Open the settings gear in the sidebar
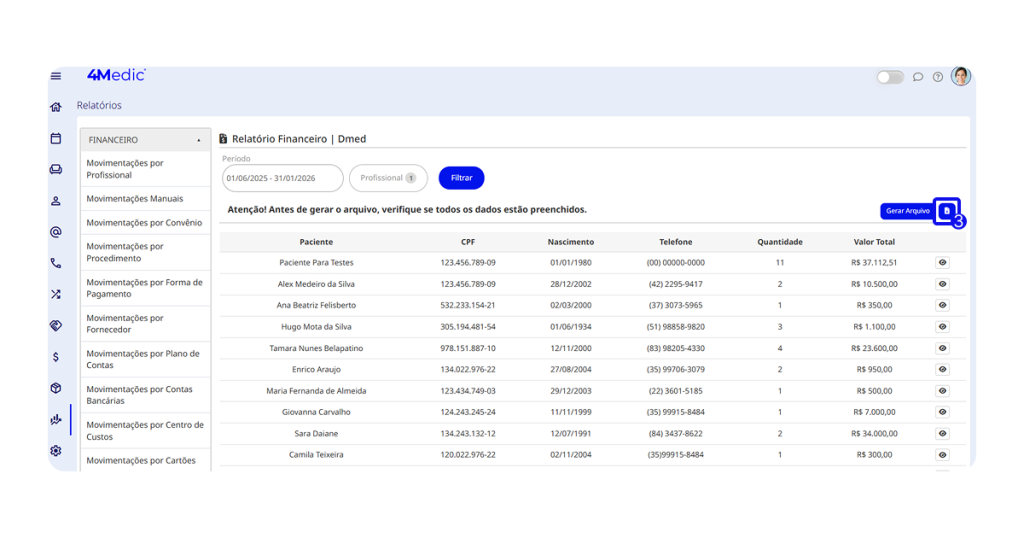This screenshot has width=1024, height=538. tap(56, 451)
